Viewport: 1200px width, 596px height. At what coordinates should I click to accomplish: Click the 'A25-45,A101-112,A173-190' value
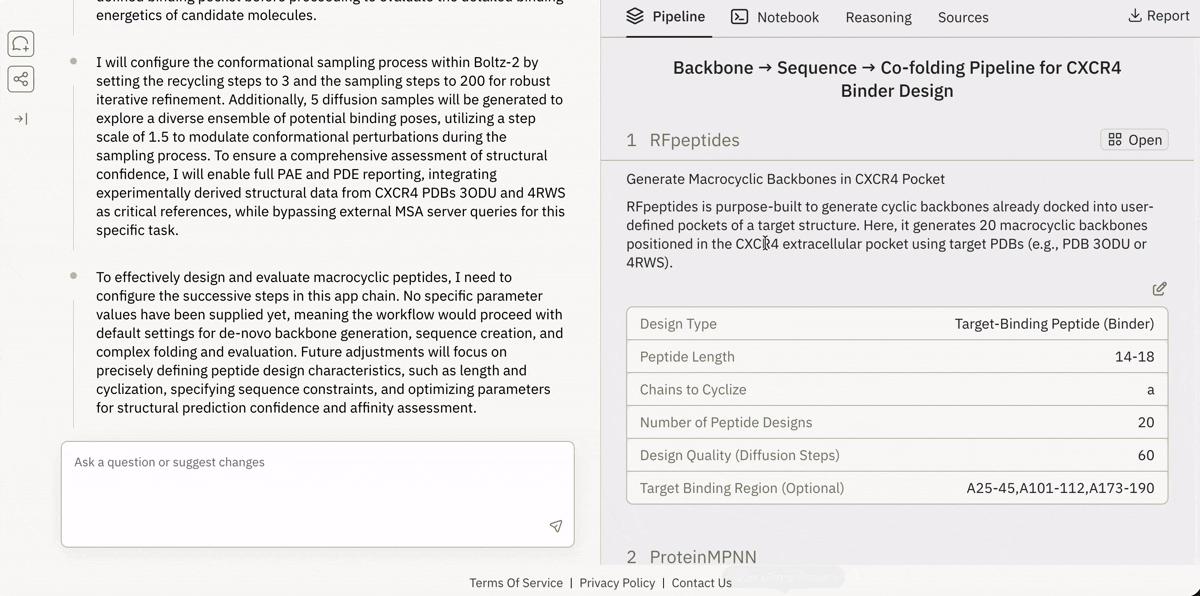coord(1060,488)
